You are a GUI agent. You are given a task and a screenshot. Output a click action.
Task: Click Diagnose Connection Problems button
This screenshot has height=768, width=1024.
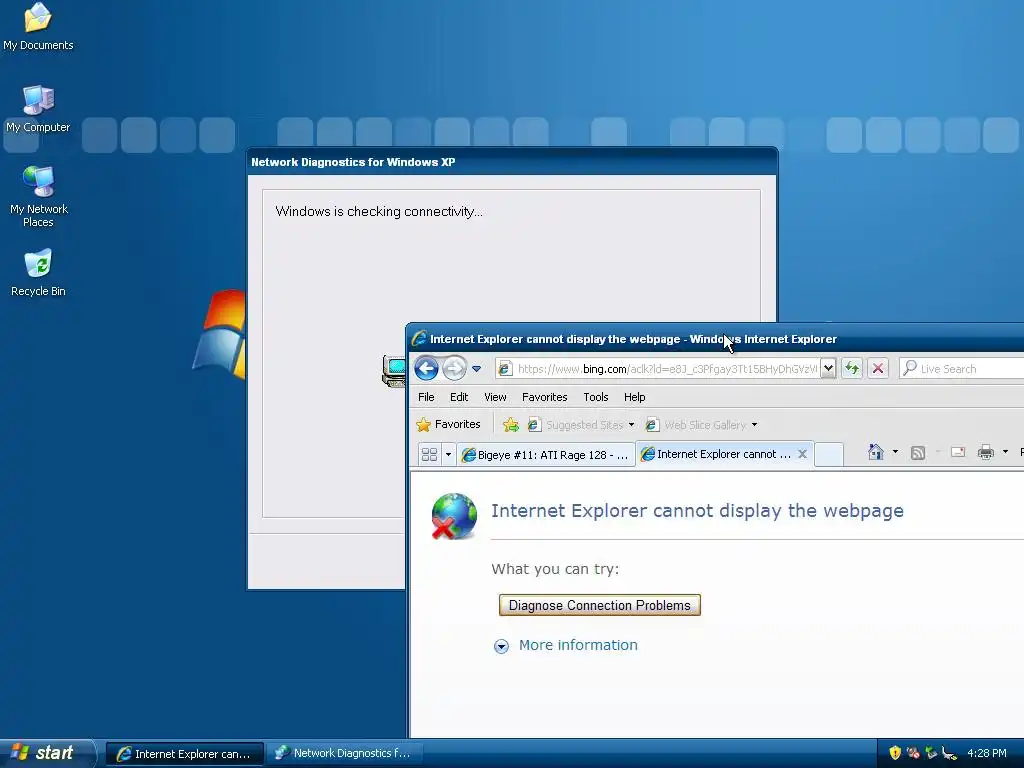click(600, 605)
